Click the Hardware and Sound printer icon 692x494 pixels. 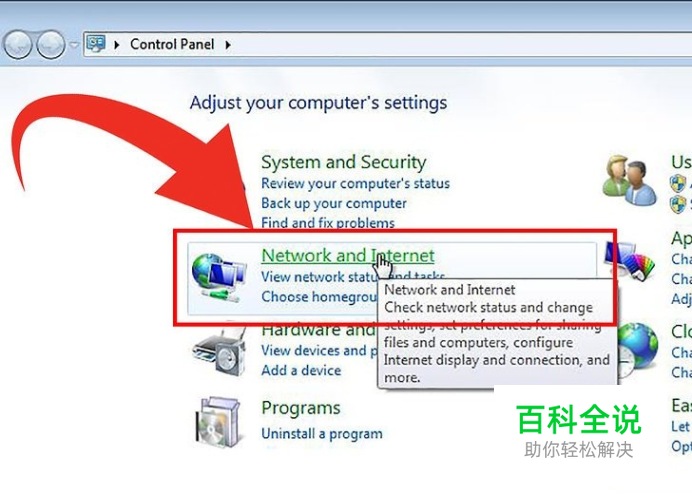tap(219, 351)
